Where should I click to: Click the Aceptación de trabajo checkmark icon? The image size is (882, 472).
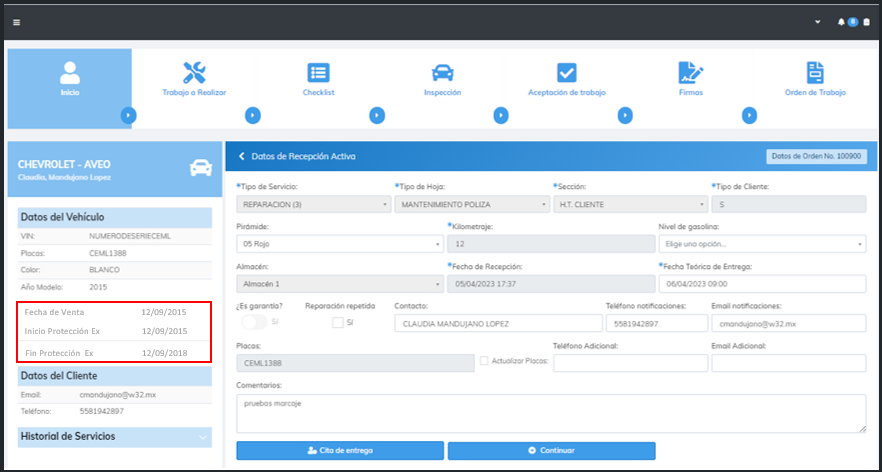tap(566, 73)
